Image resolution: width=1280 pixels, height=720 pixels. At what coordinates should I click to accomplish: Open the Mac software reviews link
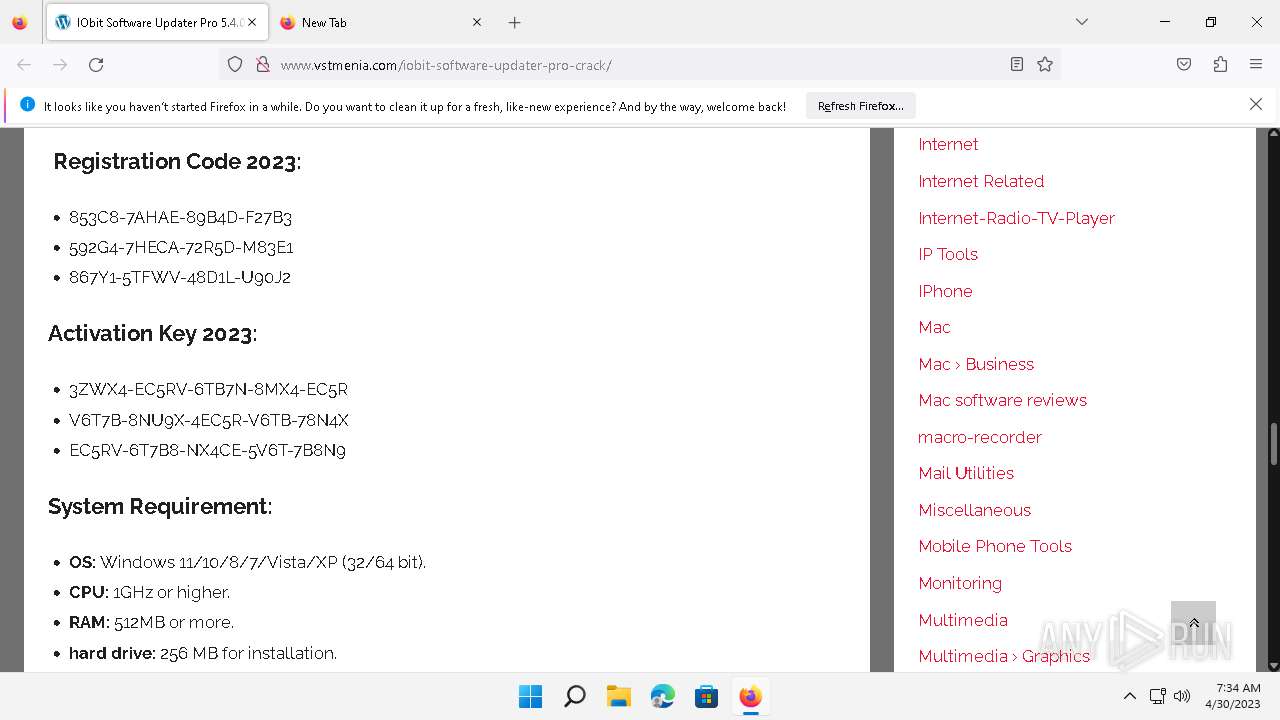[x=1002, y=400]
